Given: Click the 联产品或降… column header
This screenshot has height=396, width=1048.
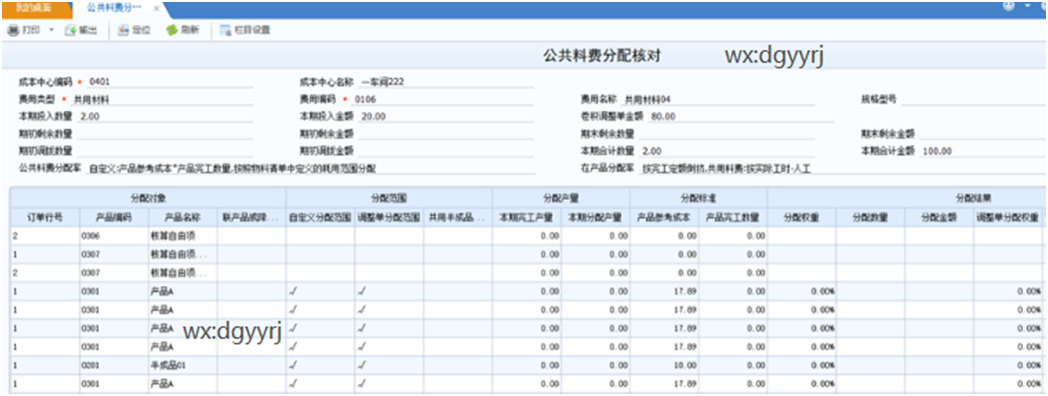Looking at the screenshot, I should pyautogui.click(x=251, y=217).
